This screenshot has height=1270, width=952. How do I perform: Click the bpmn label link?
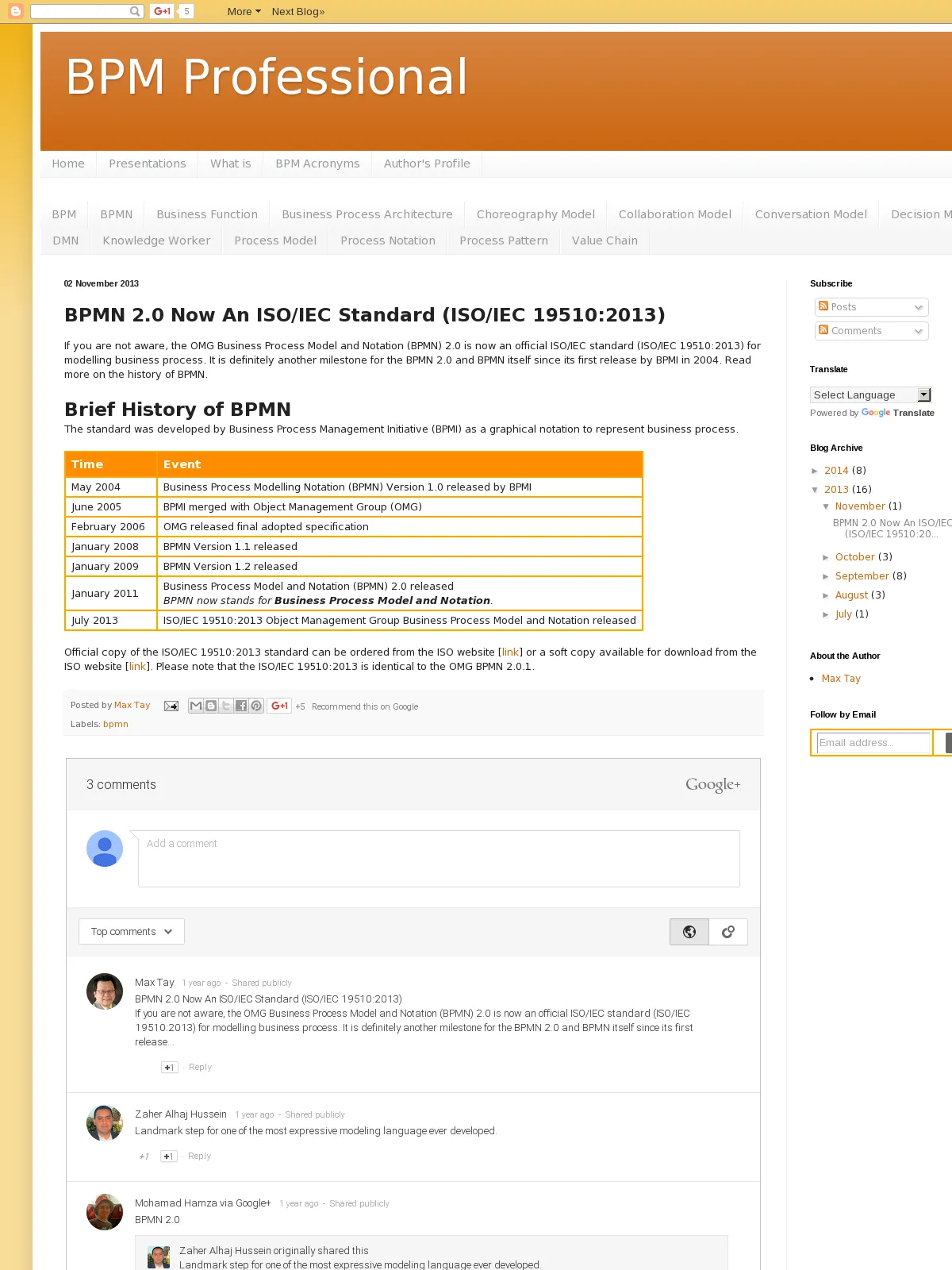[x=116, y=724]
